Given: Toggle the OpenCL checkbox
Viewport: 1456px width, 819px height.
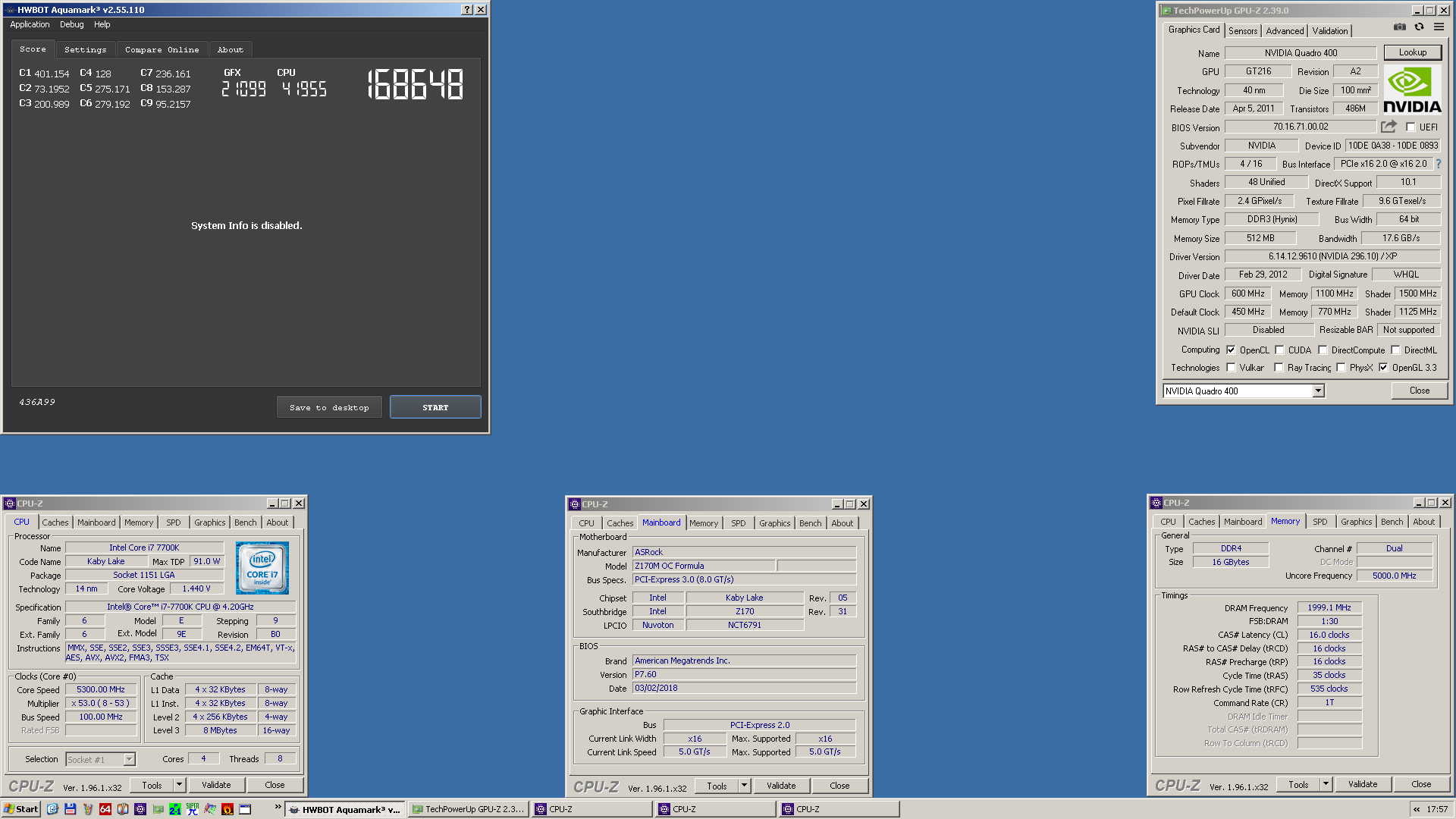Looking at the screenshot, I should (x=1231, y=350).
